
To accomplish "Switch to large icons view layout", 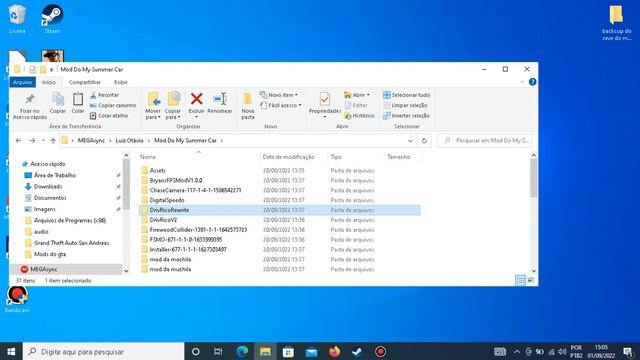I will [x=531, y=280].
